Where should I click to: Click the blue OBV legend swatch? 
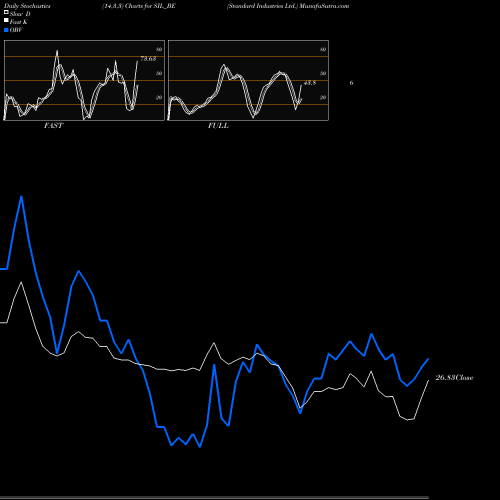tap(6, 30)
